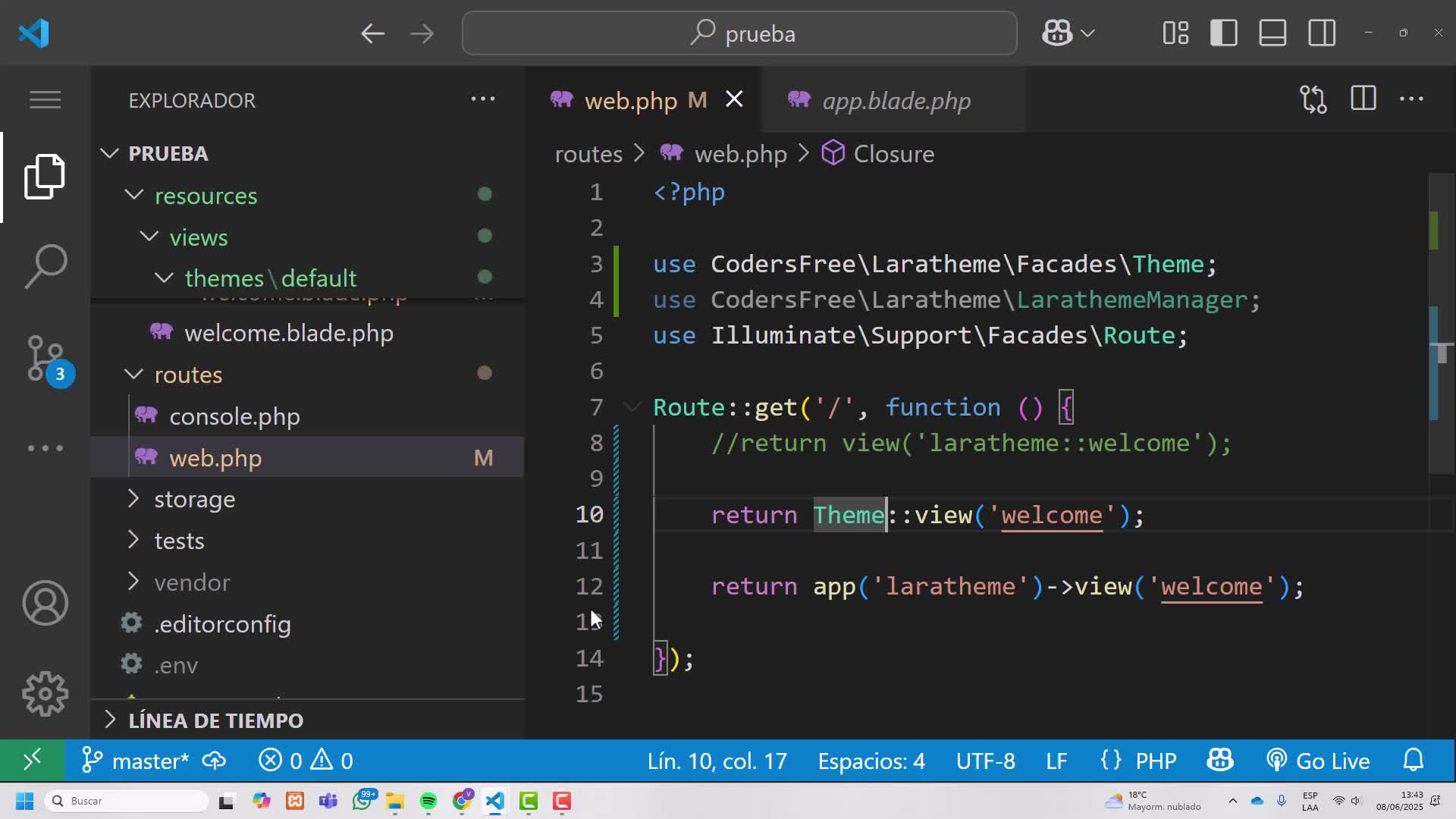
Task: Open the Copilot dropdown arrow in title bar
Action: pos(1088,33)
